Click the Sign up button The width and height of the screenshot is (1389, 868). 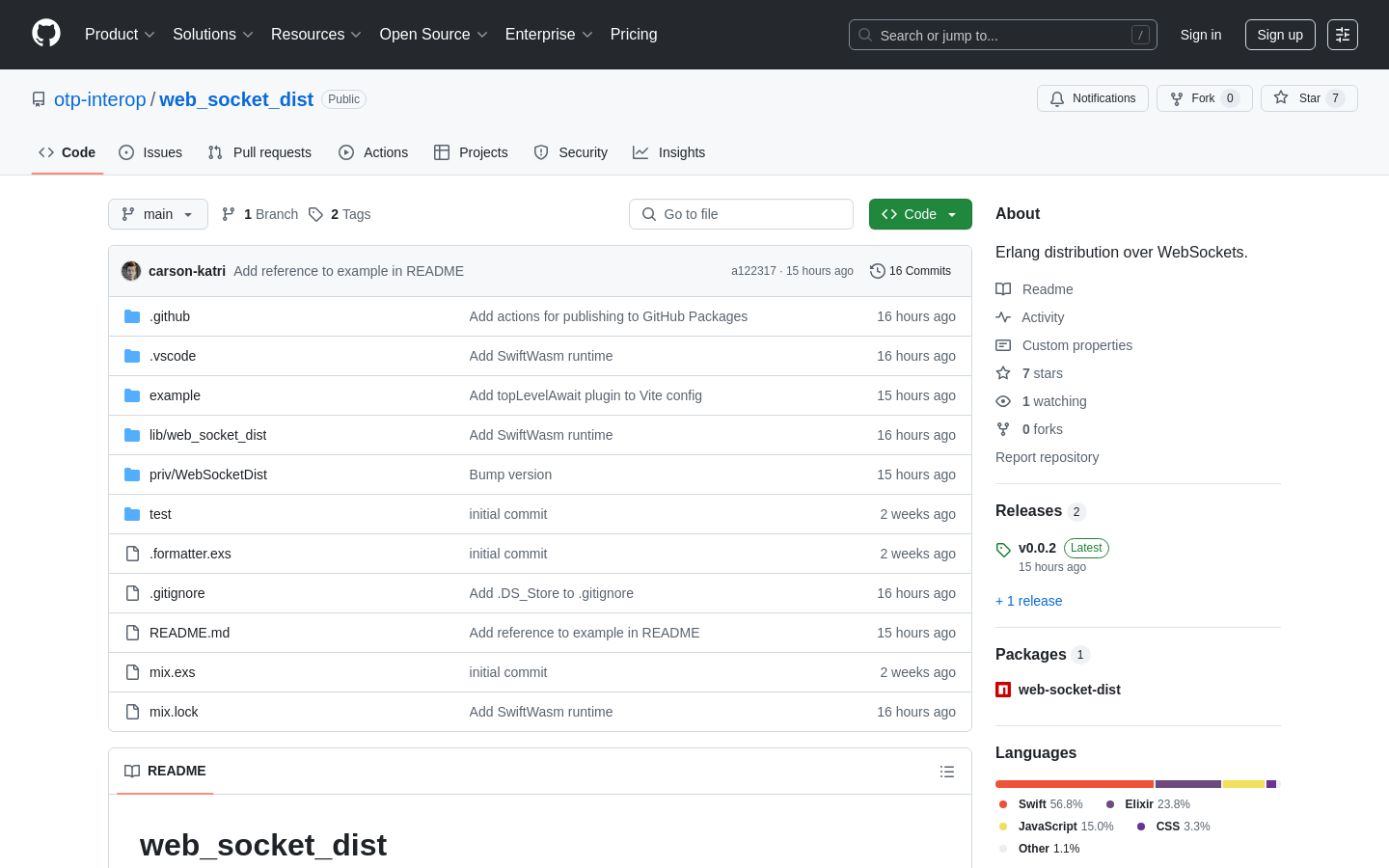point(1280,35)
